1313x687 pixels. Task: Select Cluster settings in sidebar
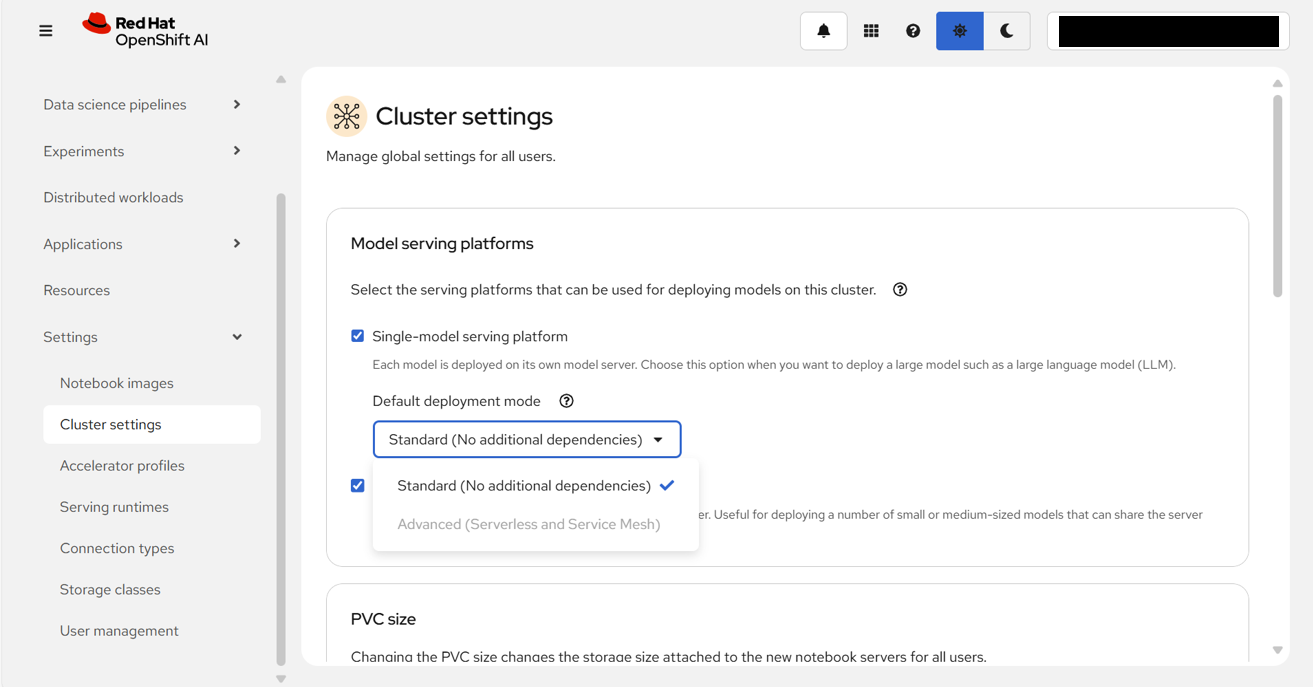tap(152, 425)
